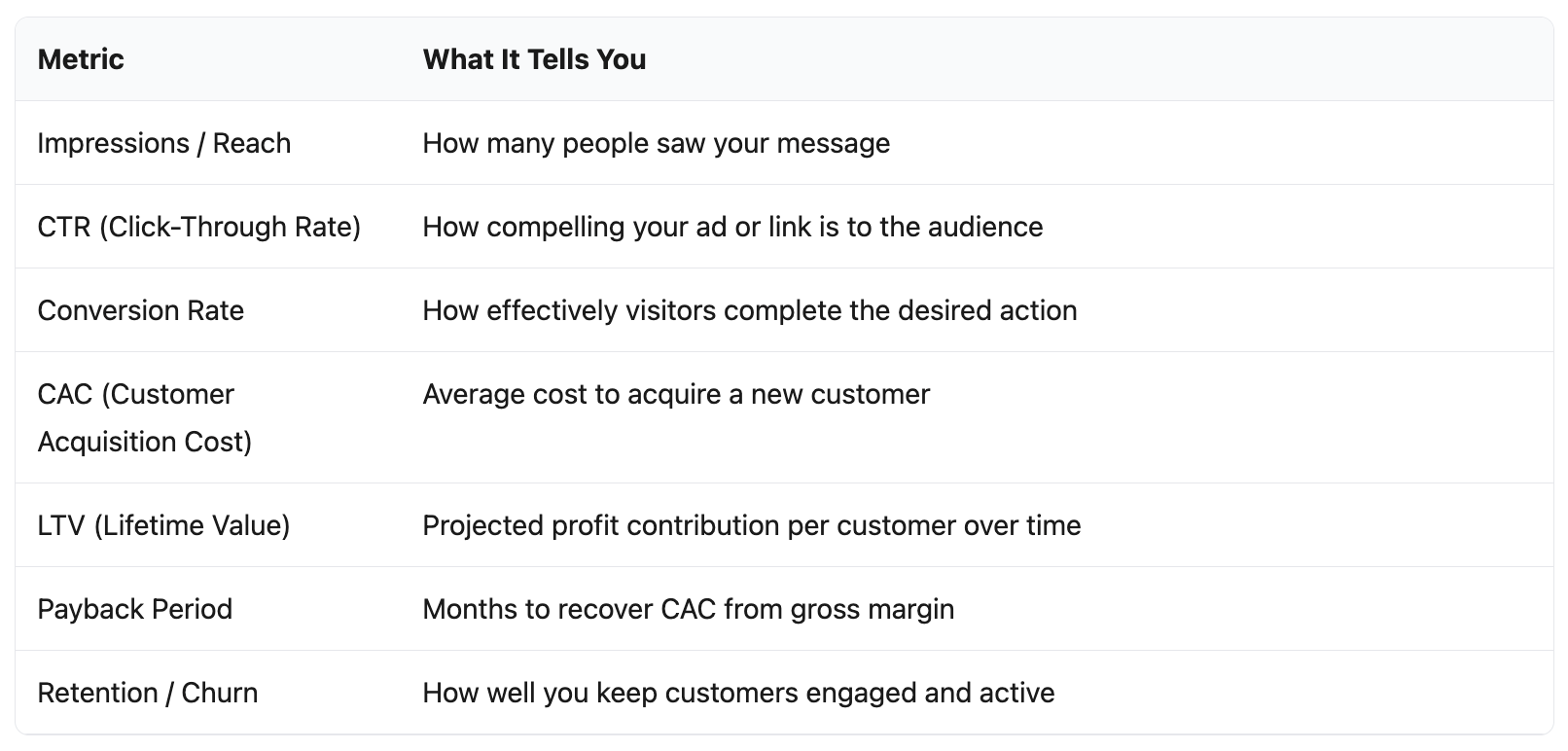Click the description about ad or link appeal

[731, 227]
